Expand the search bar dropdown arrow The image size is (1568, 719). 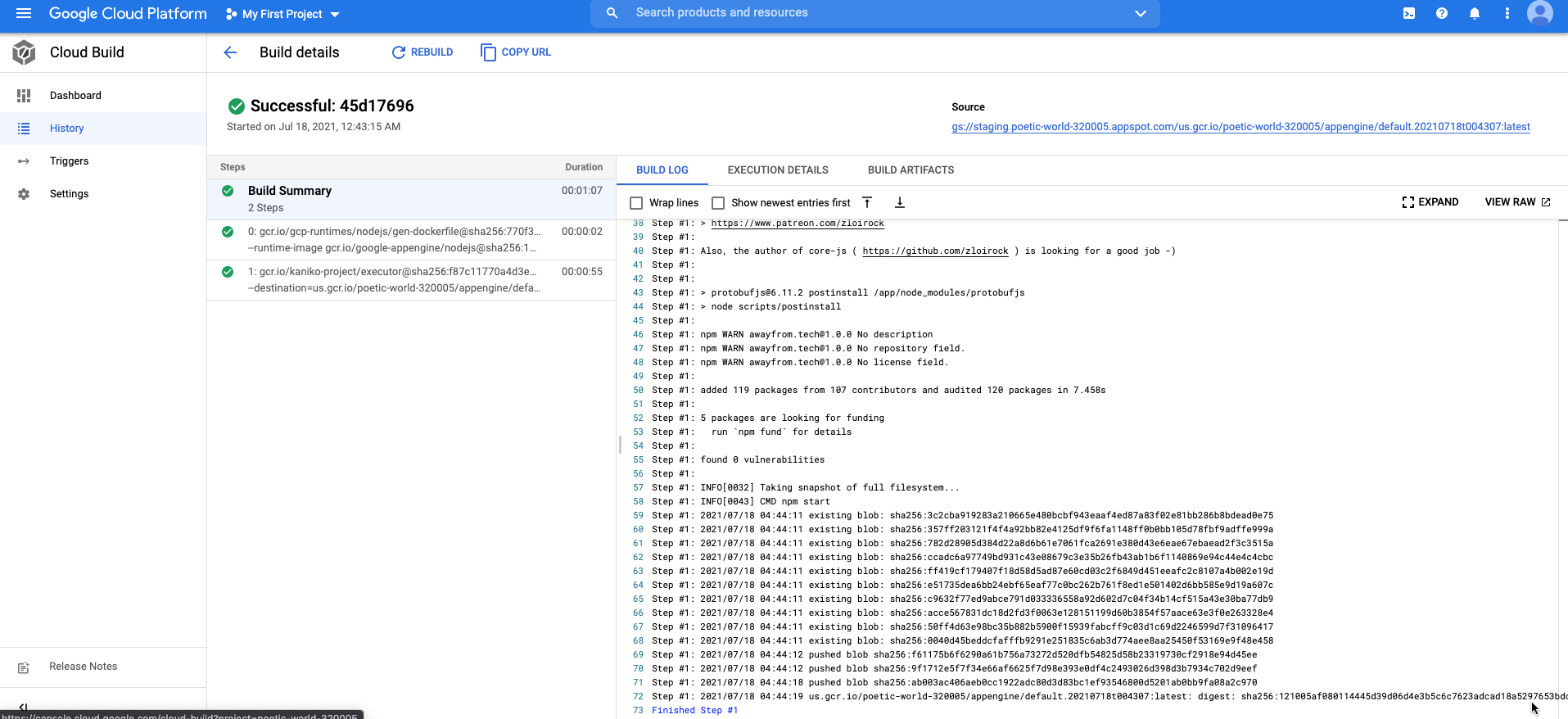click(1140, 13)
